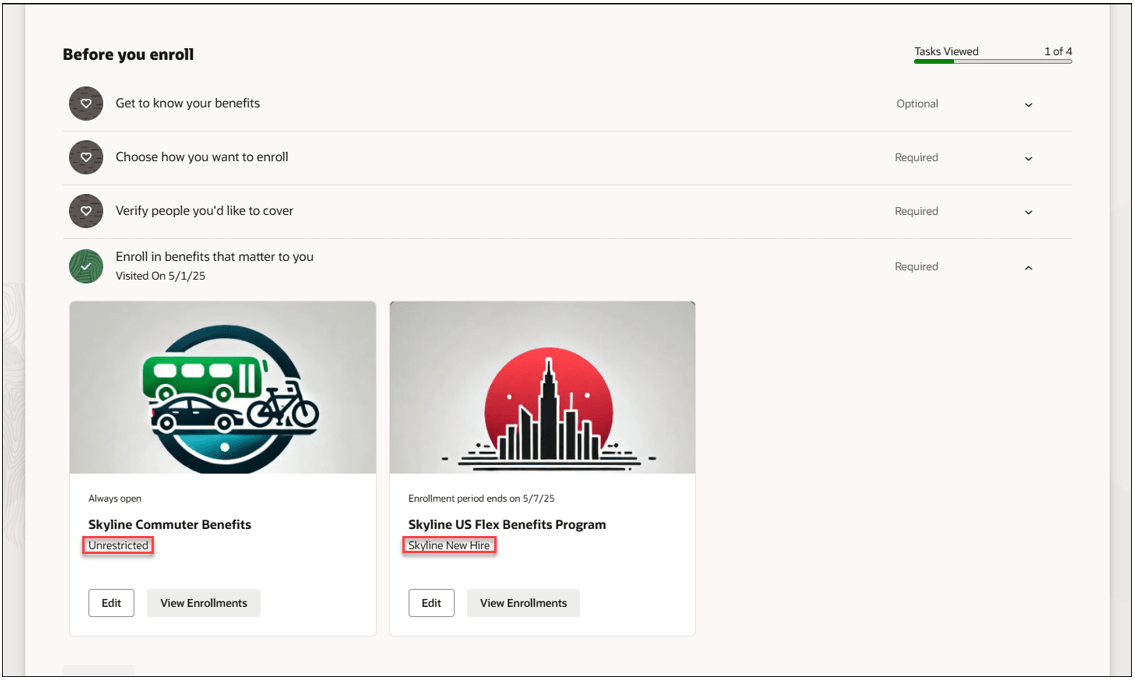The width and height of the screenshot is (1135, 682).
Task: Click the Enrollment period ends on 5/7/25 text
Action: (x=481, y=498)
